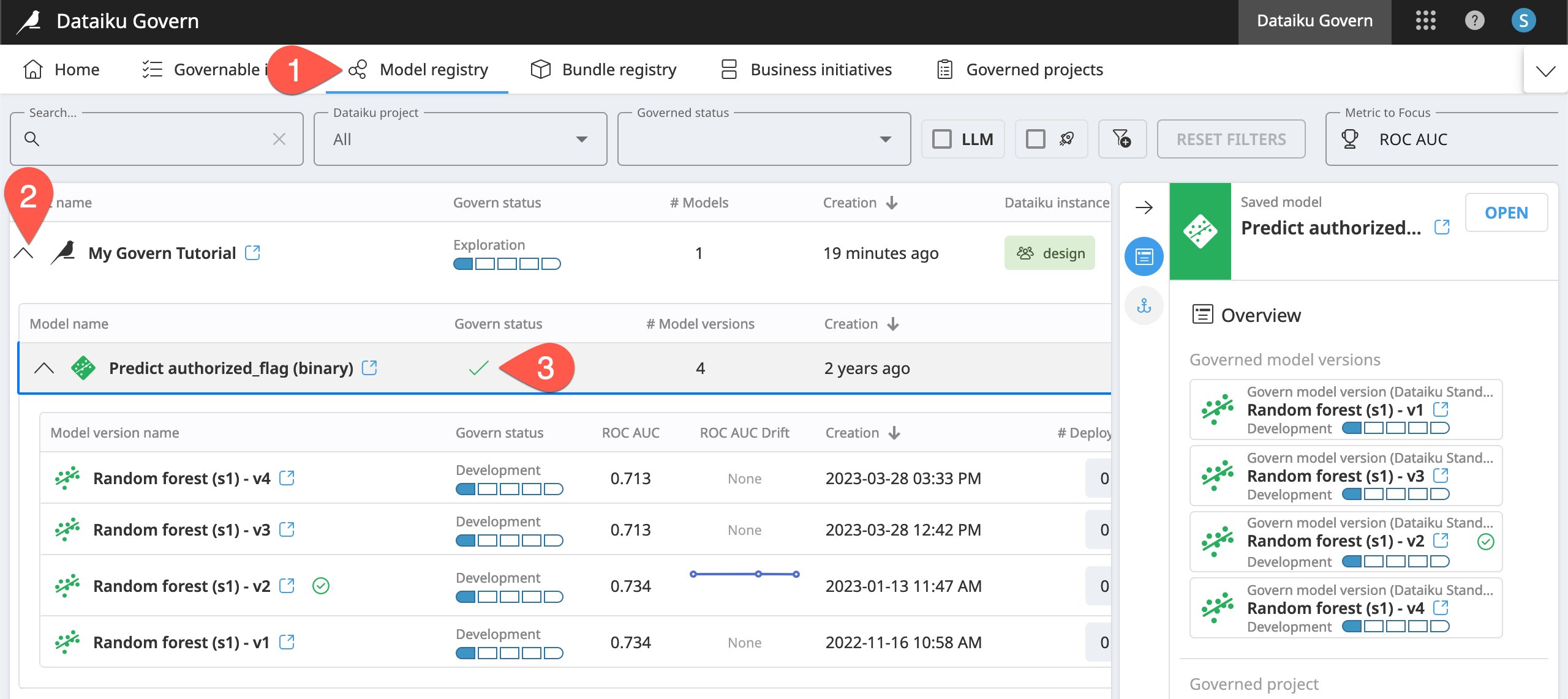Expand the navigation overflow chevron
This screenshot has width=1568, height=699.
(x=1545, y=71)
